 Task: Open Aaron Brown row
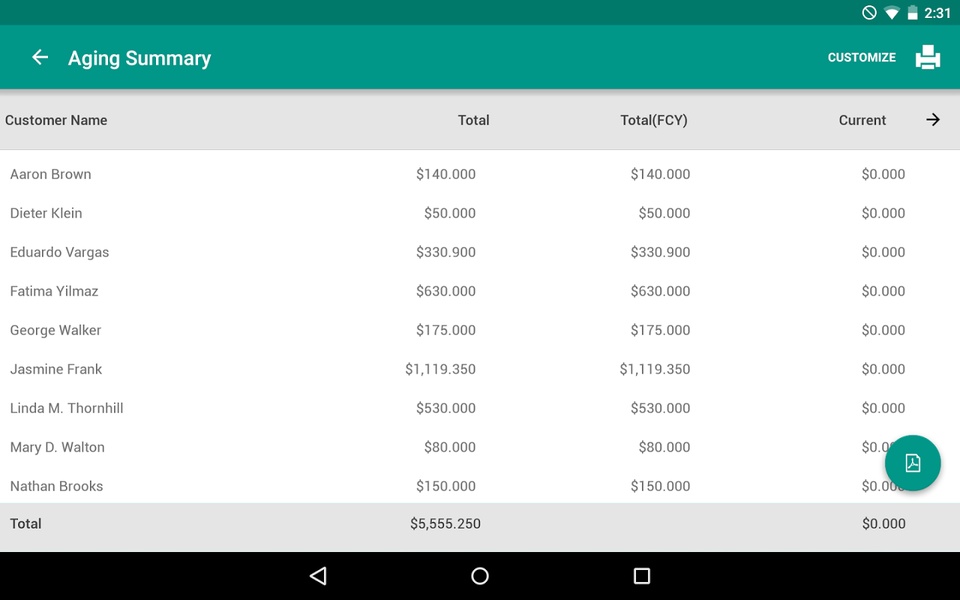(x=480, y=174)
